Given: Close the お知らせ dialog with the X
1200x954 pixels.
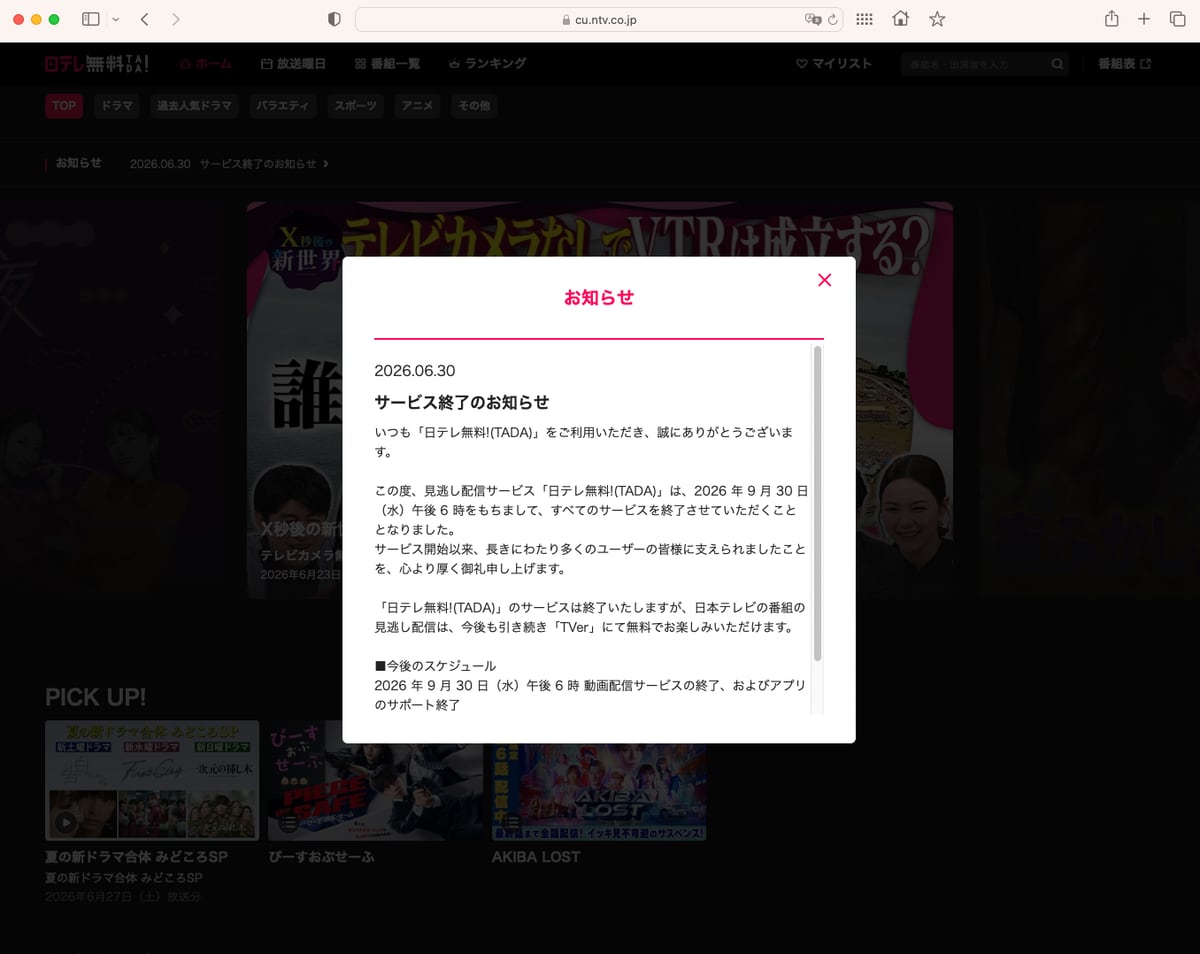Looking at the screenshot, I should (x=824, y=280).
